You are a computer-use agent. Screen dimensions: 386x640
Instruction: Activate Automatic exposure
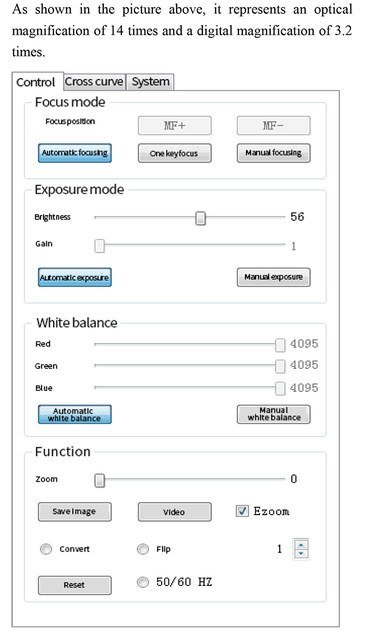(x=75, y=277)
